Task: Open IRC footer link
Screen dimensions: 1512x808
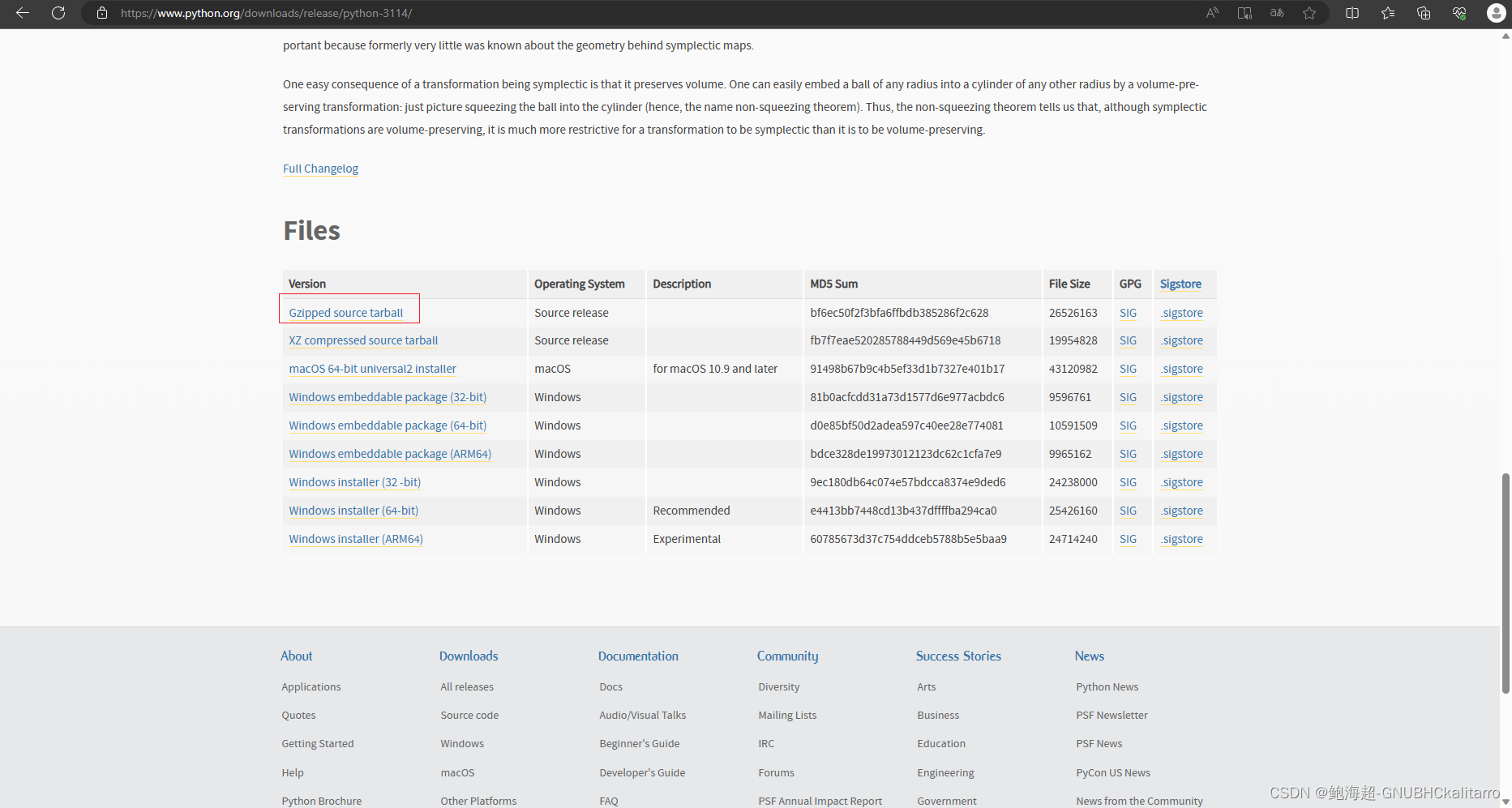Action: tap(766, 743)
